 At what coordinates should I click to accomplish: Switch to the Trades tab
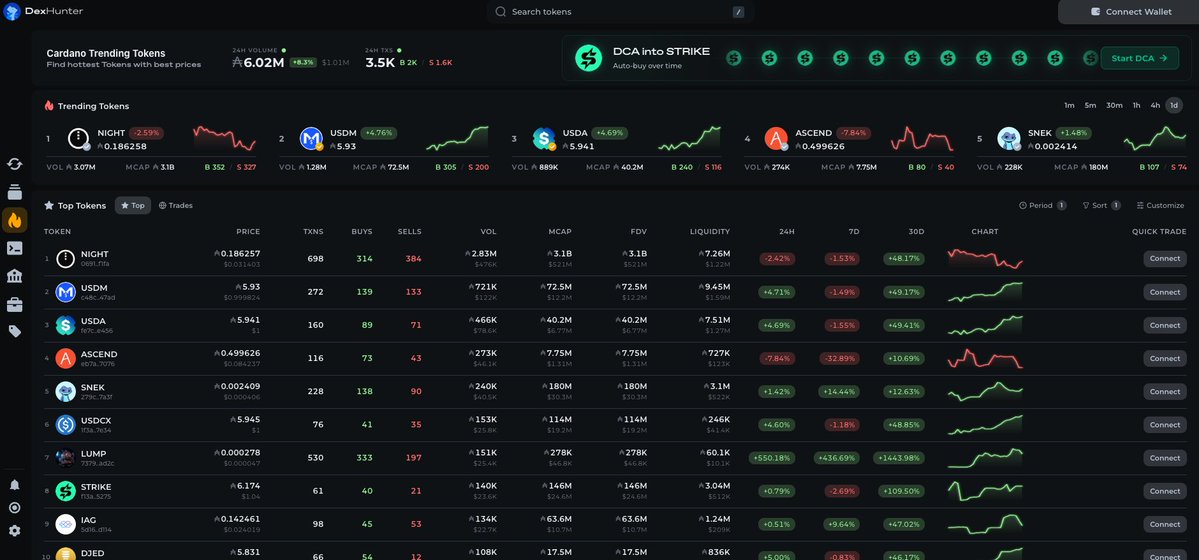click(175, 205)
